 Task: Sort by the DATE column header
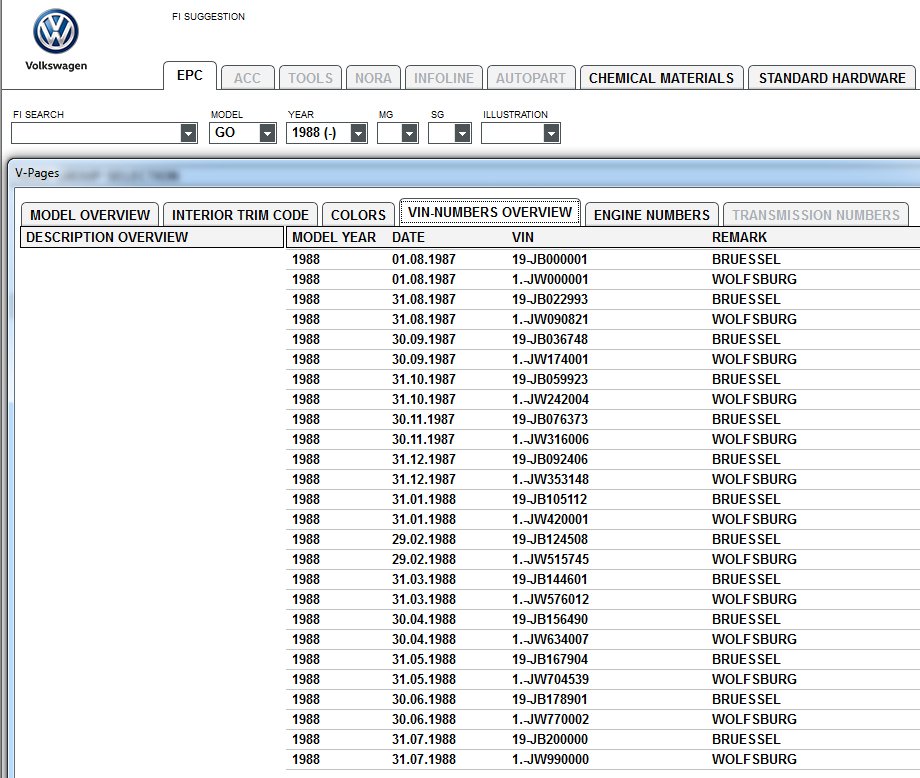(x=408, y=237)
